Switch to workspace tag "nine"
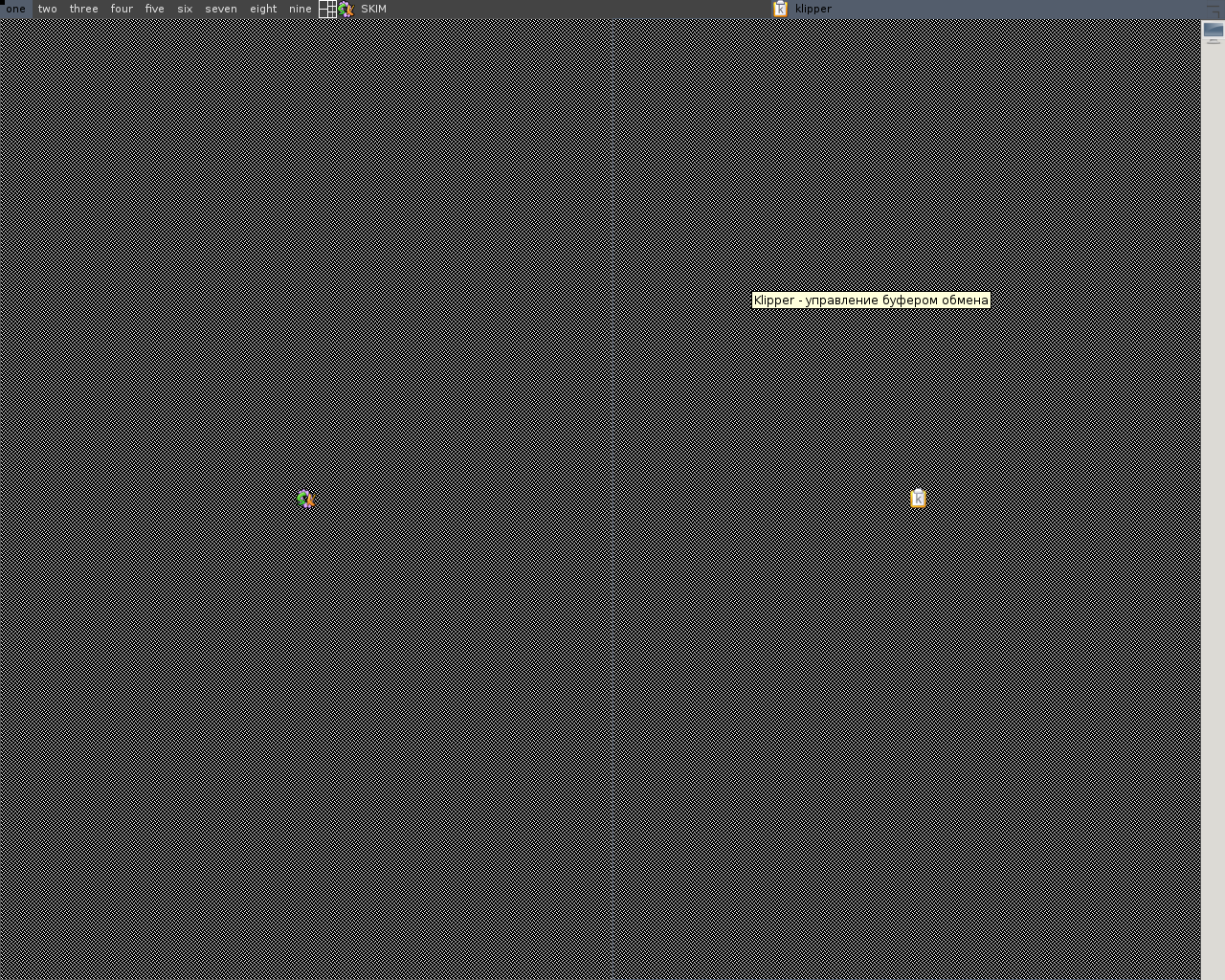Image resolution: width=1225 pixels, height=980 pixels. click(x=301, y=9)
